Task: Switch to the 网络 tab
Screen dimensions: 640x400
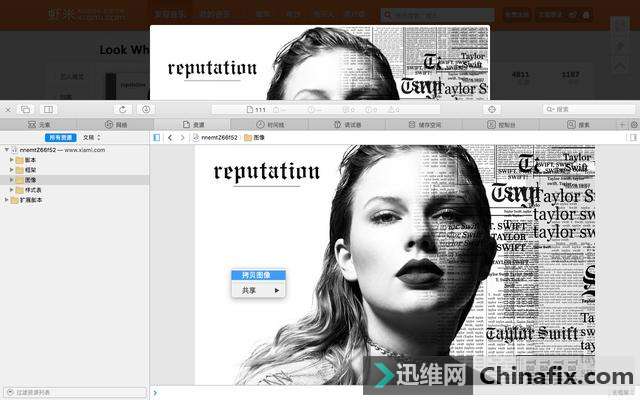Action: (116, 124)
